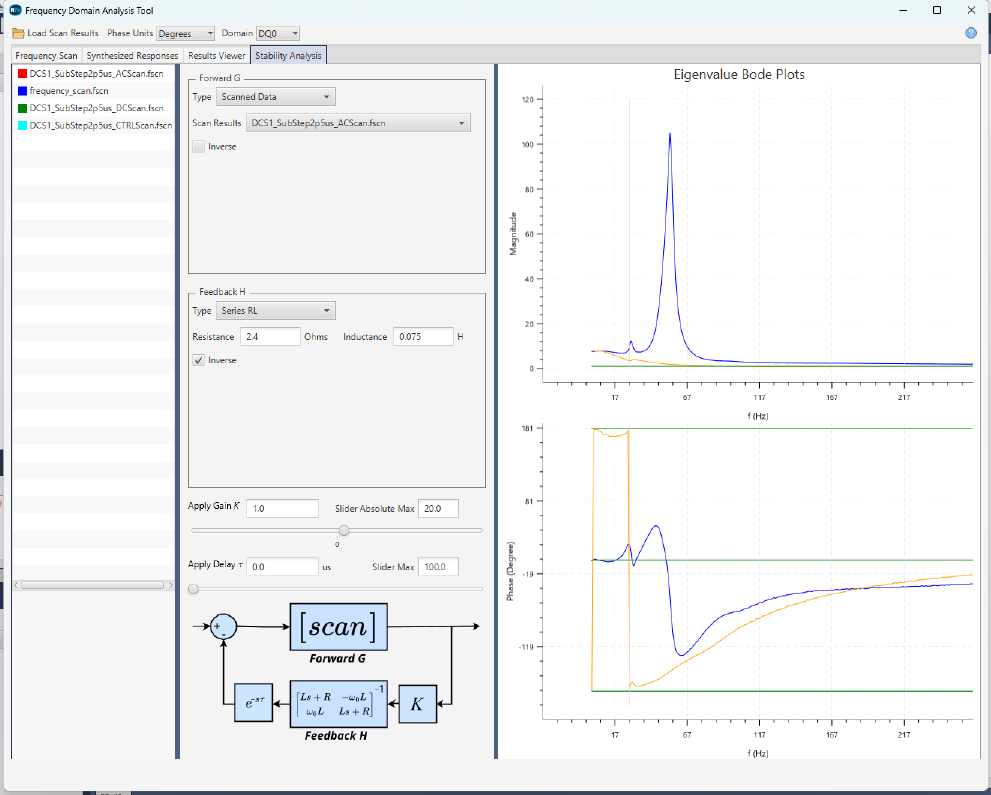The height and width of the screenshot is (795, 991).
Task: Click blue swatch for frequency_scan.fscn
Action: [22, 91]
